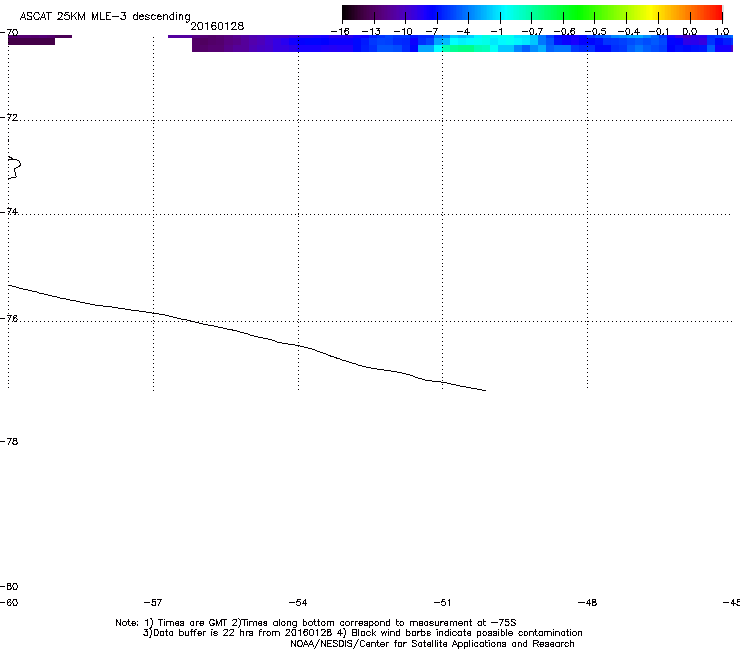Click the -0.4 color scale label
The image size is (740, 650).
click(629, 32)
